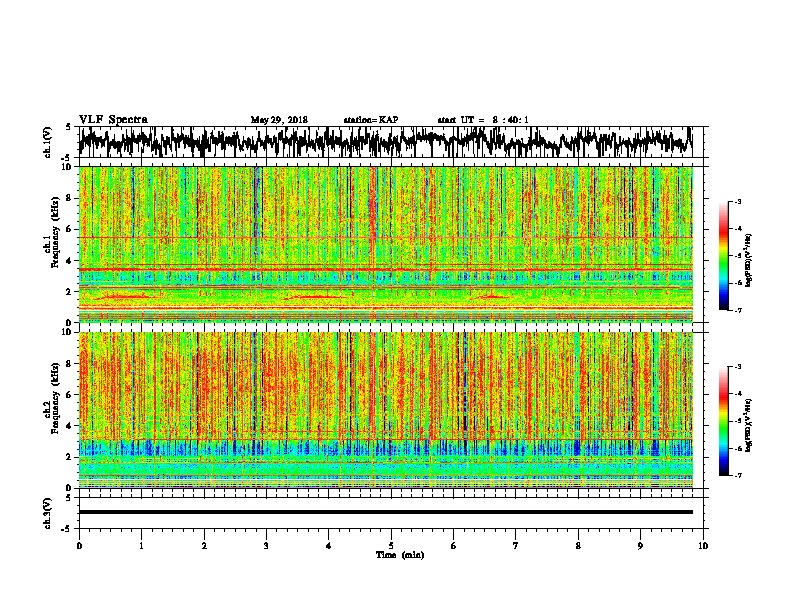The width and height of the screenshot is (792, 612).
Task: Click inside the ch.1 spectrogram panel
Action: 385,244
